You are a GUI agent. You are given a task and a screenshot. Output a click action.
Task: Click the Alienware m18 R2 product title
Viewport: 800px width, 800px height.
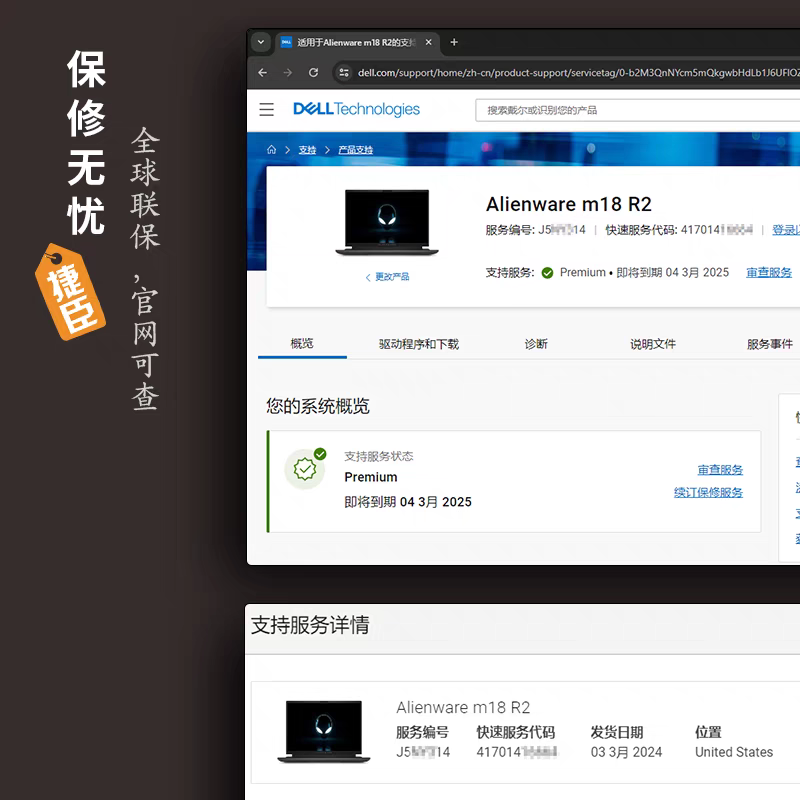pyautogui.click(x=569, y=204)
